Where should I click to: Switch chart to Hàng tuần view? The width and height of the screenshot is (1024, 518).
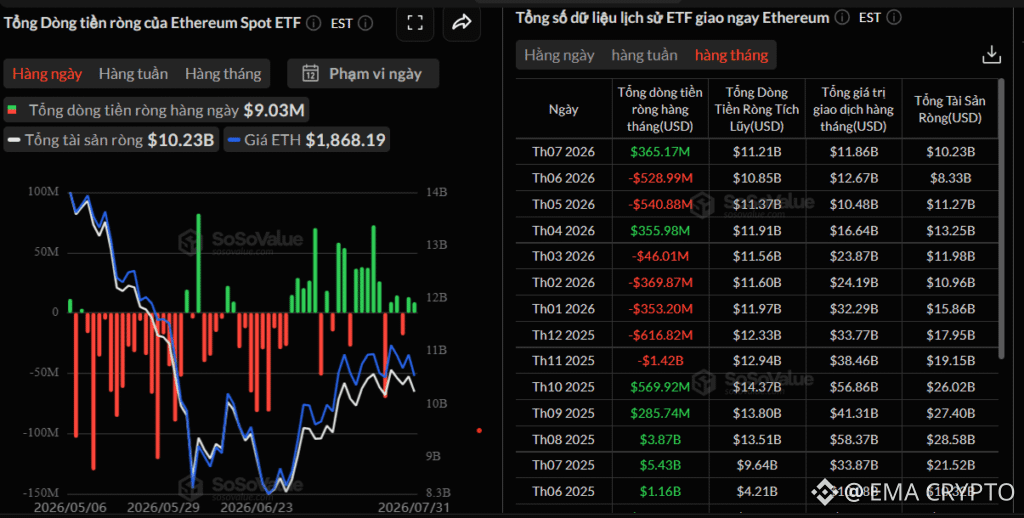click(133, 73)
